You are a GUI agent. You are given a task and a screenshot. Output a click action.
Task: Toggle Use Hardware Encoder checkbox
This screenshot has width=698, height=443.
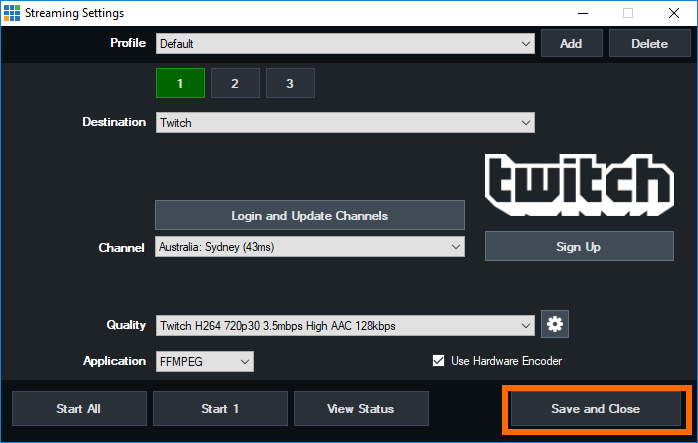[438, 361]
